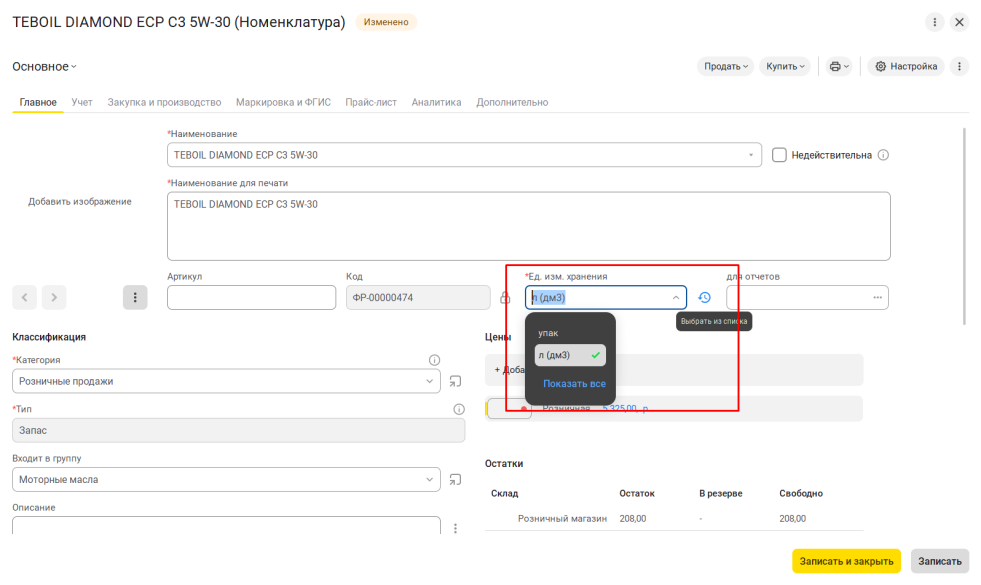Choose упак unit from dropdown list
Screen dimensions: 981x585
[548, 333]
